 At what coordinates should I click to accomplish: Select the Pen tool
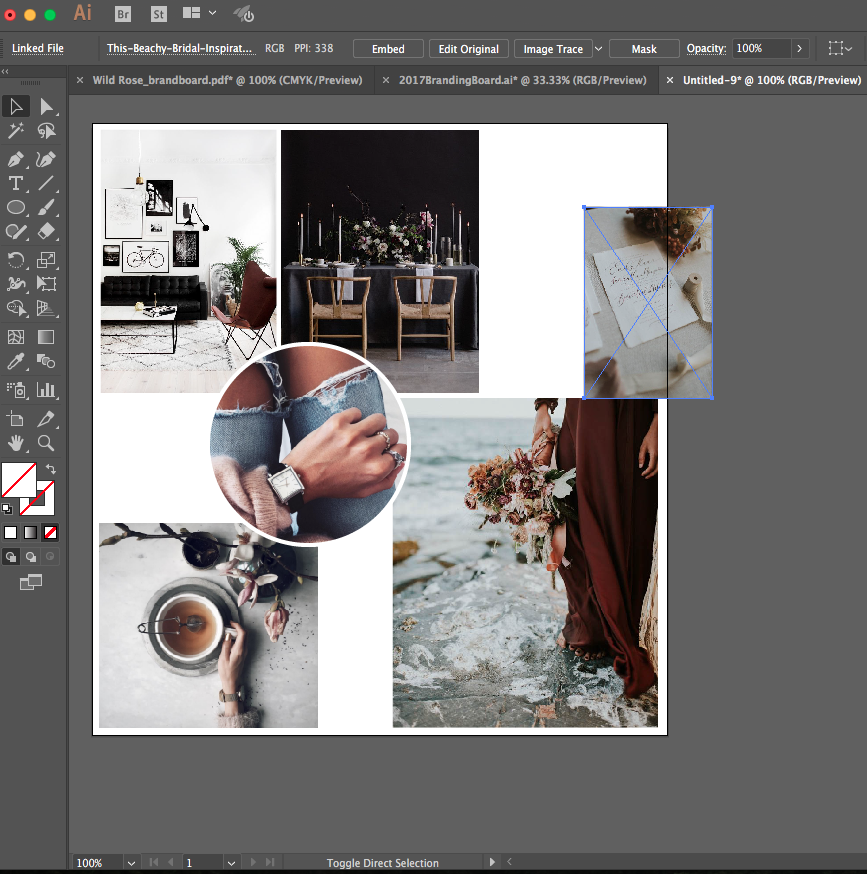click(16, 159)
